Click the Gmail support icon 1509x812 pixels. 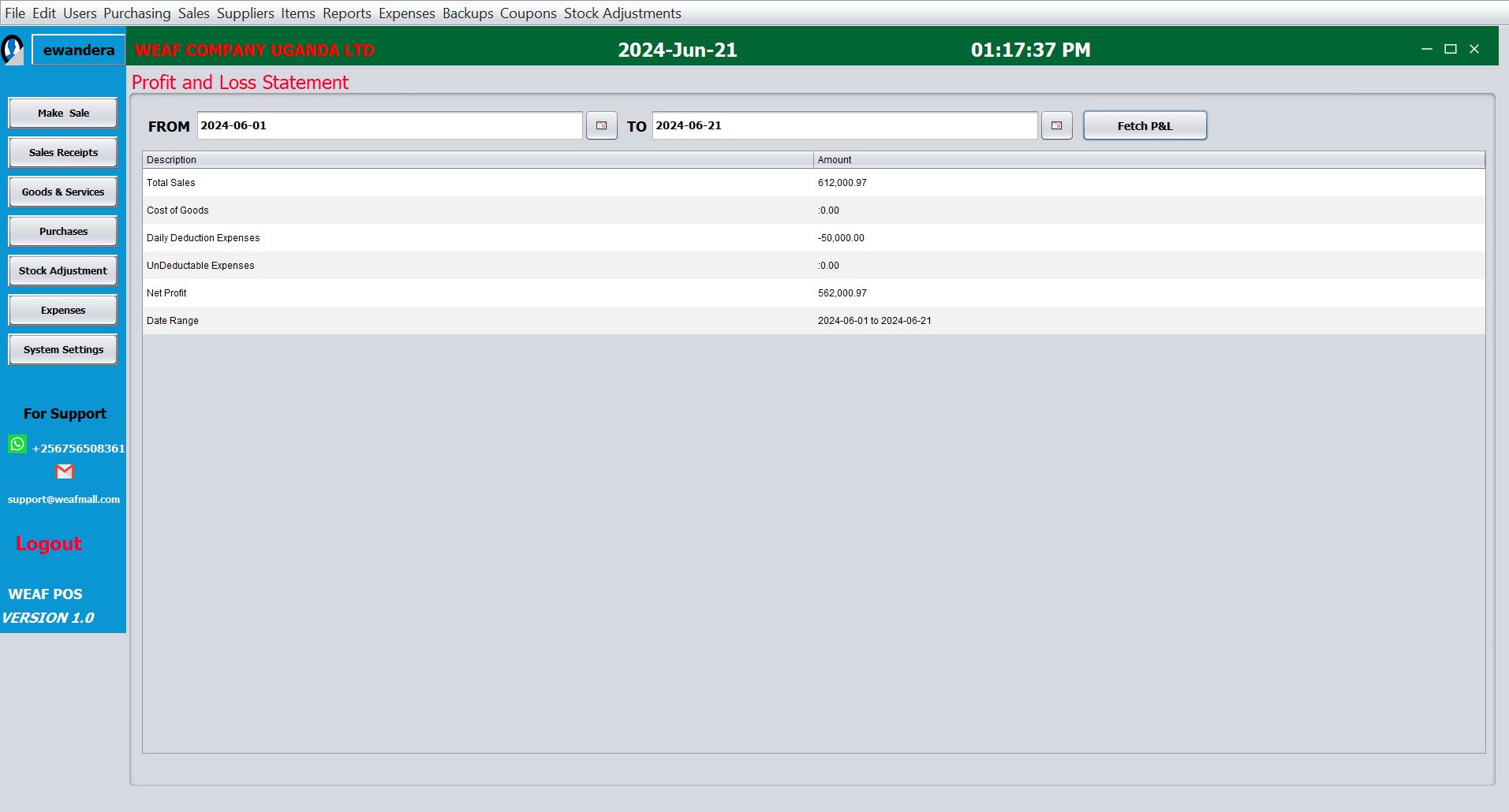[x=65, y=471]
